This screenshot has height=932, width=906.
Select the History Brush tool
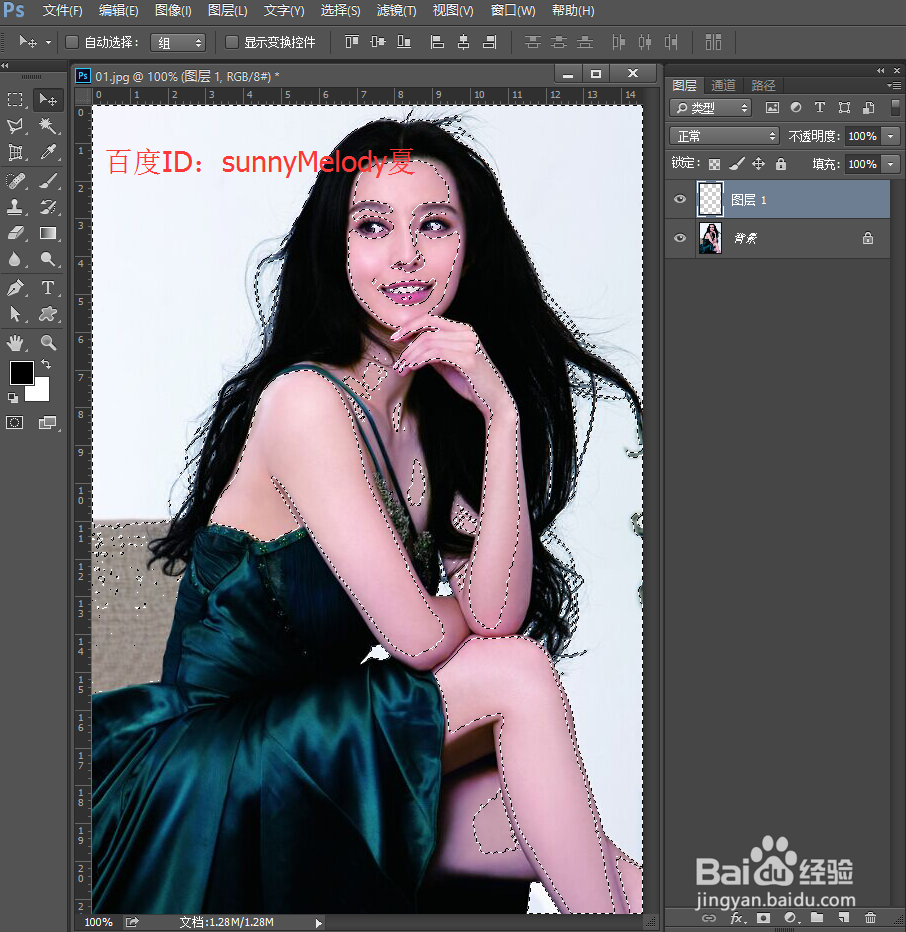point(48,207)
